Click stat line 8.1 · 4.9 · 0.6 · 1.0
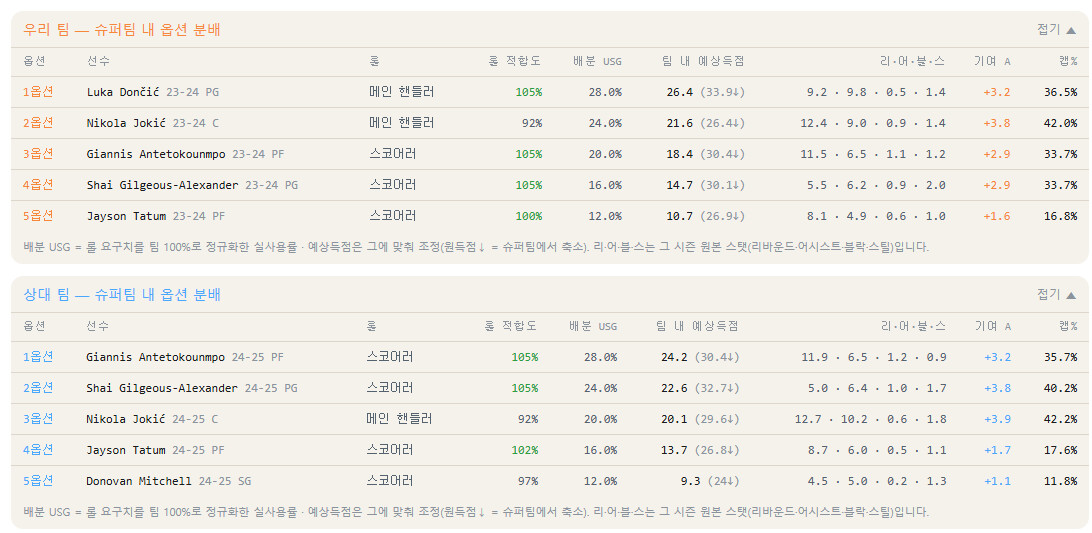This screenshot has height=533, width=1092. (x=876, y=216)
